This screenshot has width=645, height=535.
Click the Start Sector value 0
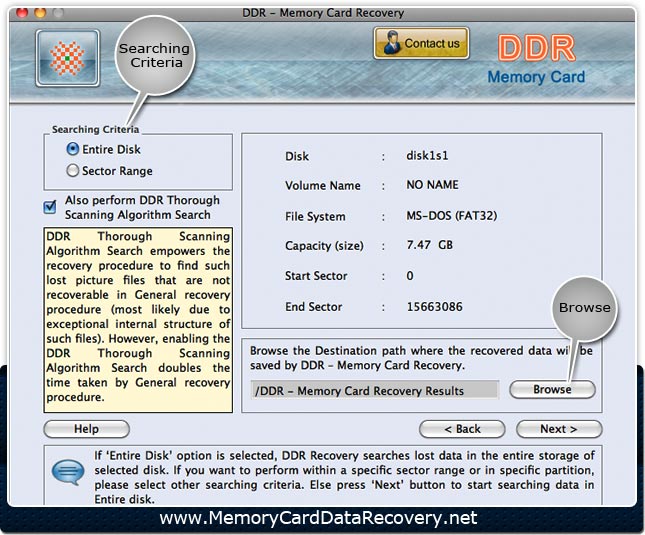tap(410, 276)
